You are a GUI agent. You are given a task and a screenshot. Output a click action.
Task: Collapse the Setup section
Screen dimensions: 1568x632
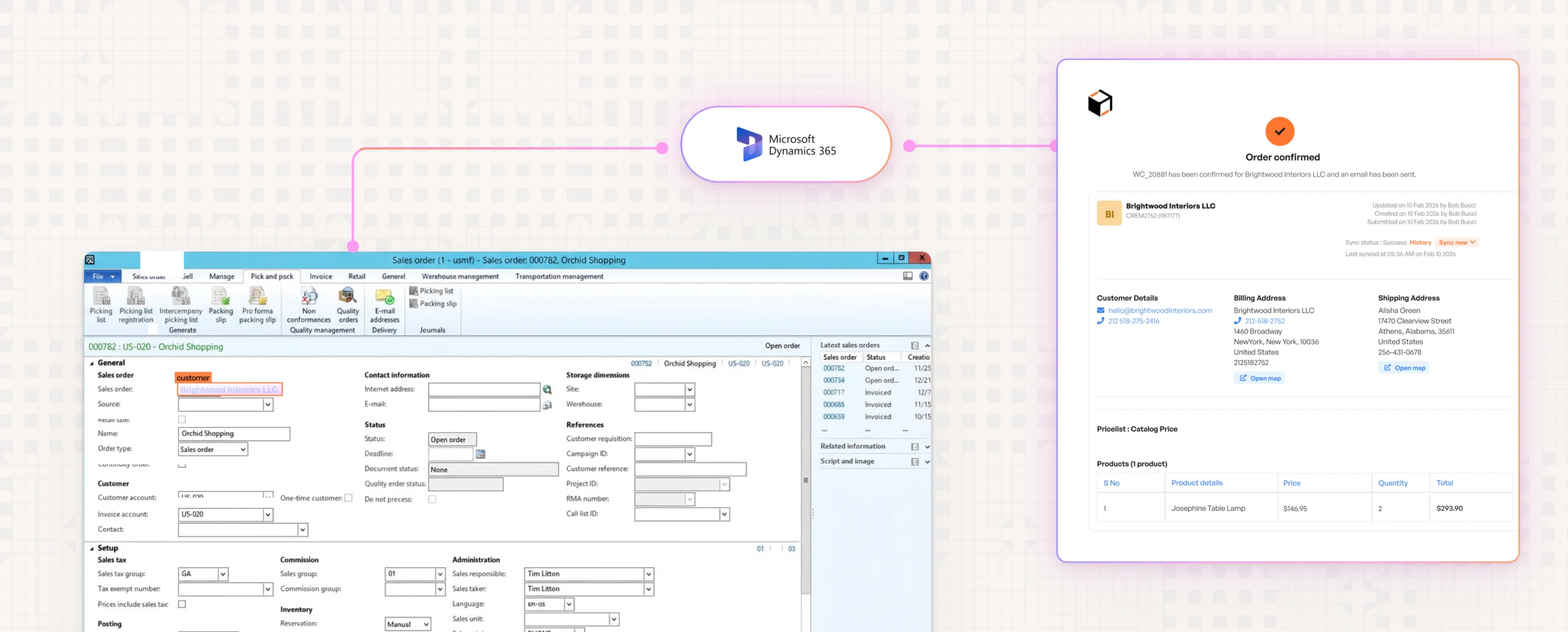[92, 549]
